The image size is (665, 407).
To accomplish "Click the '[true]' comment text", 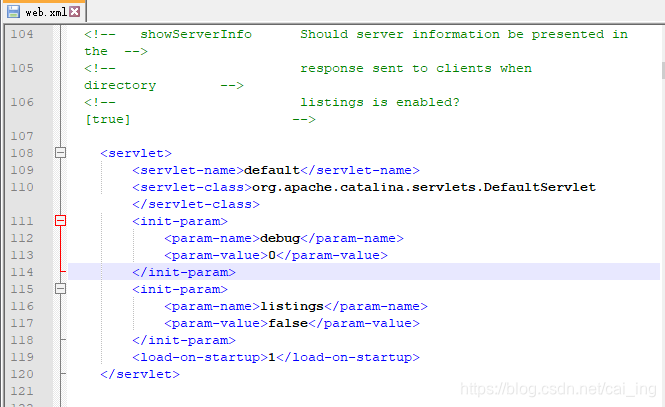I will pos(108,120).
